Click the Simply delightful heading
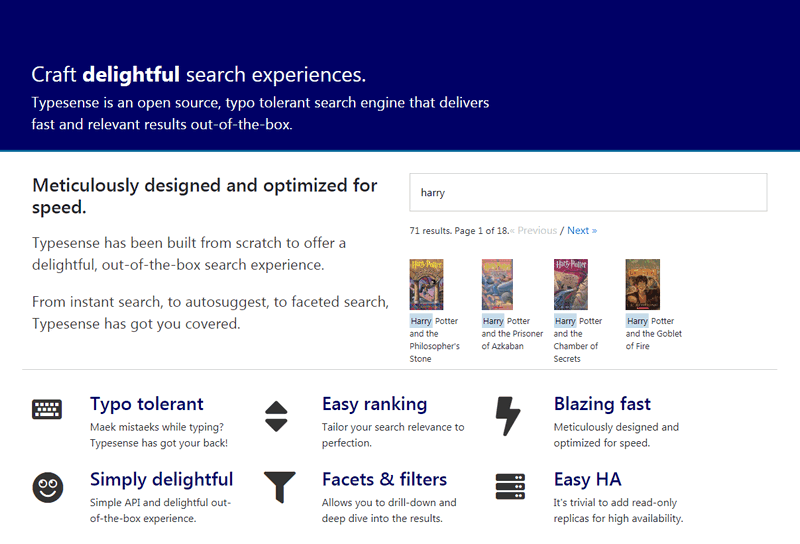800x544 pixels. point(161,479)
